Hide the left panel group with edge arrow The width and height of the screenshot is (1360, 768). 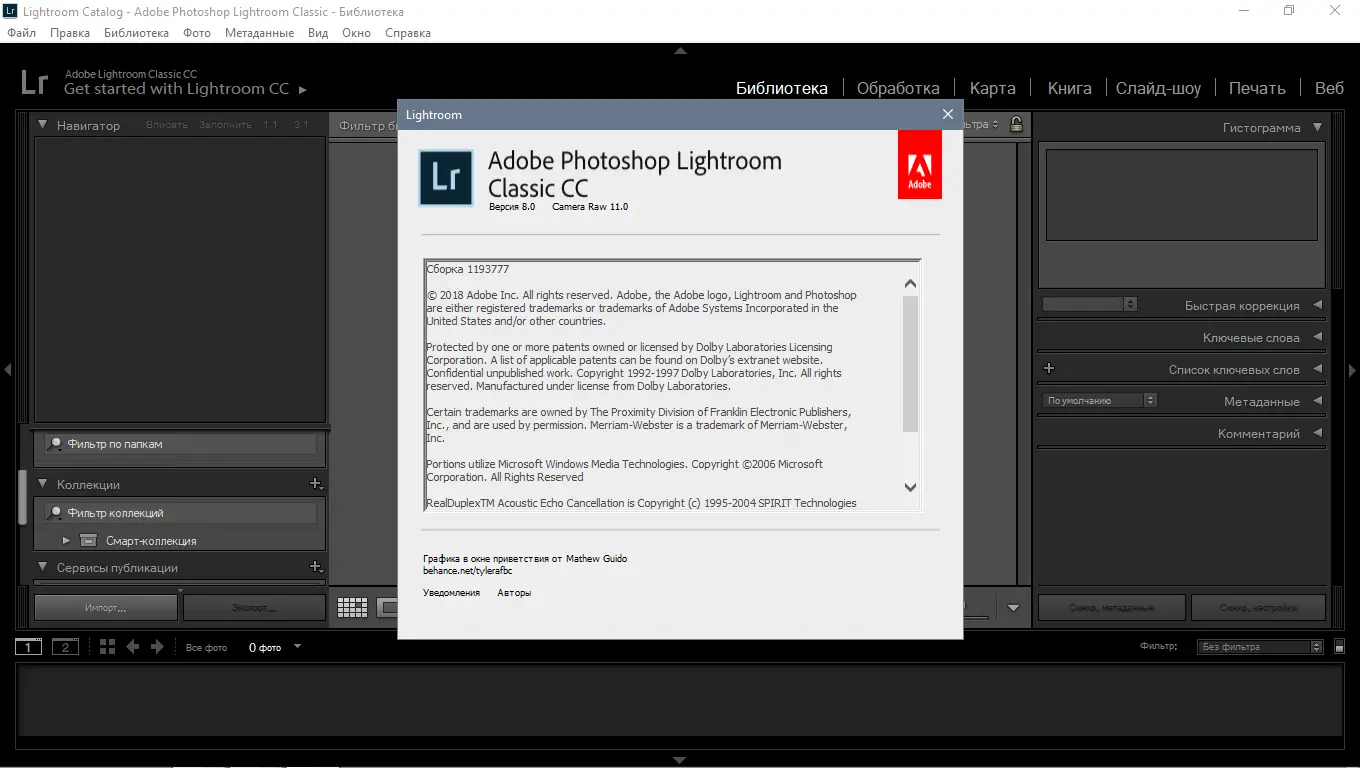click(7, 370)
